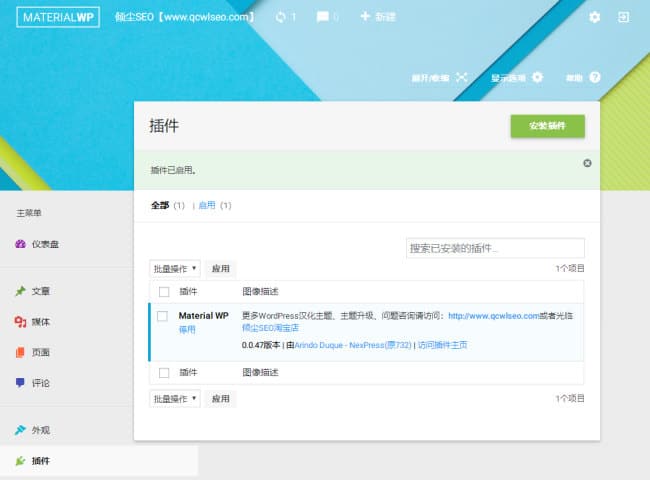Check the Material WP plugin checkbox
Viewport: 650px width, 480px height.
162,316
